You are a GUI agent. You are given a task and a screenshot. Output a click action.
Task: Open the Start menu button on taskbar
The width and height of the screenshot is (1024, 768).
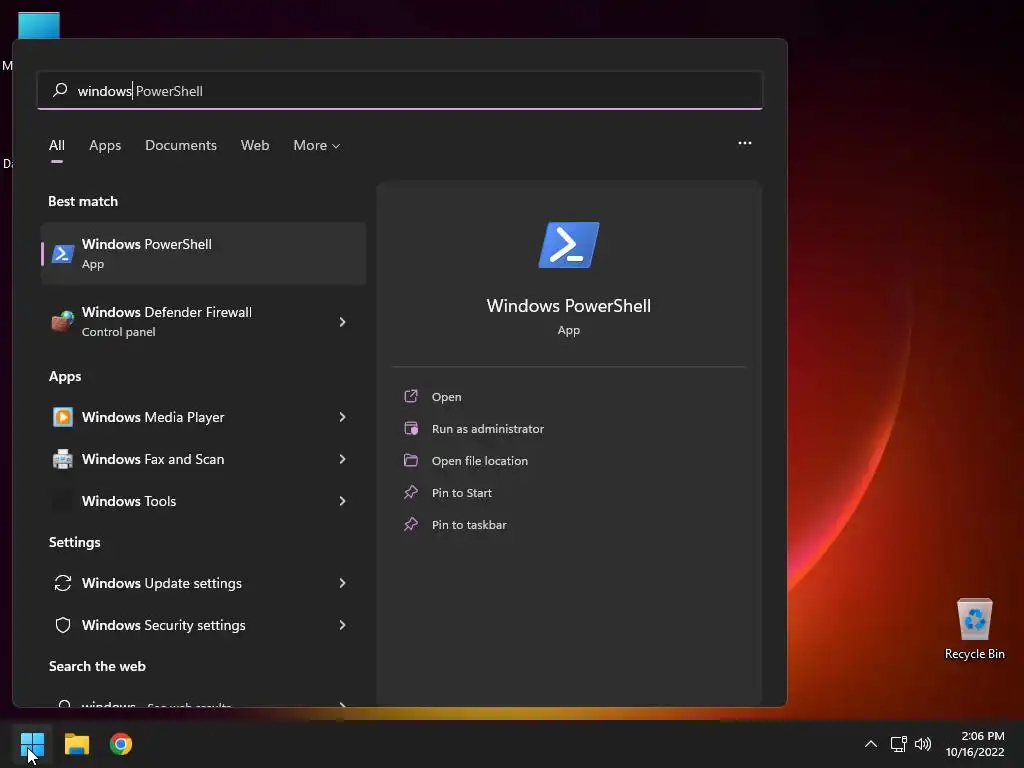pyautogui.click(x=32, y=744)
